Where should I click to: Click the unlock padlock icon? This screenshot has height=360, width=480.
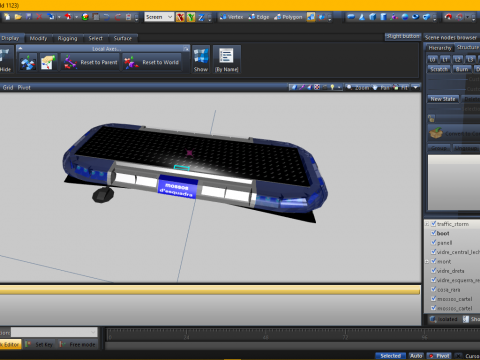click(432, 119)
